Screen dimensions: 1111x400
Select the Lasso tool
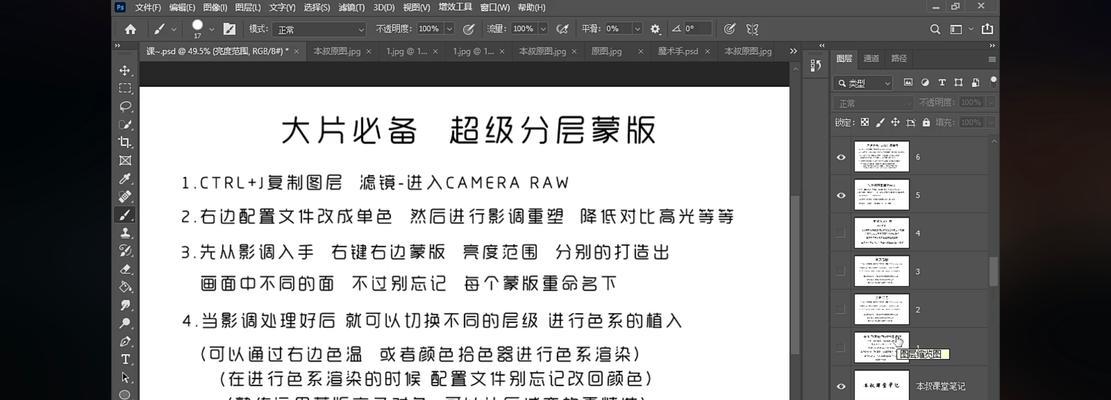(125, 106)
